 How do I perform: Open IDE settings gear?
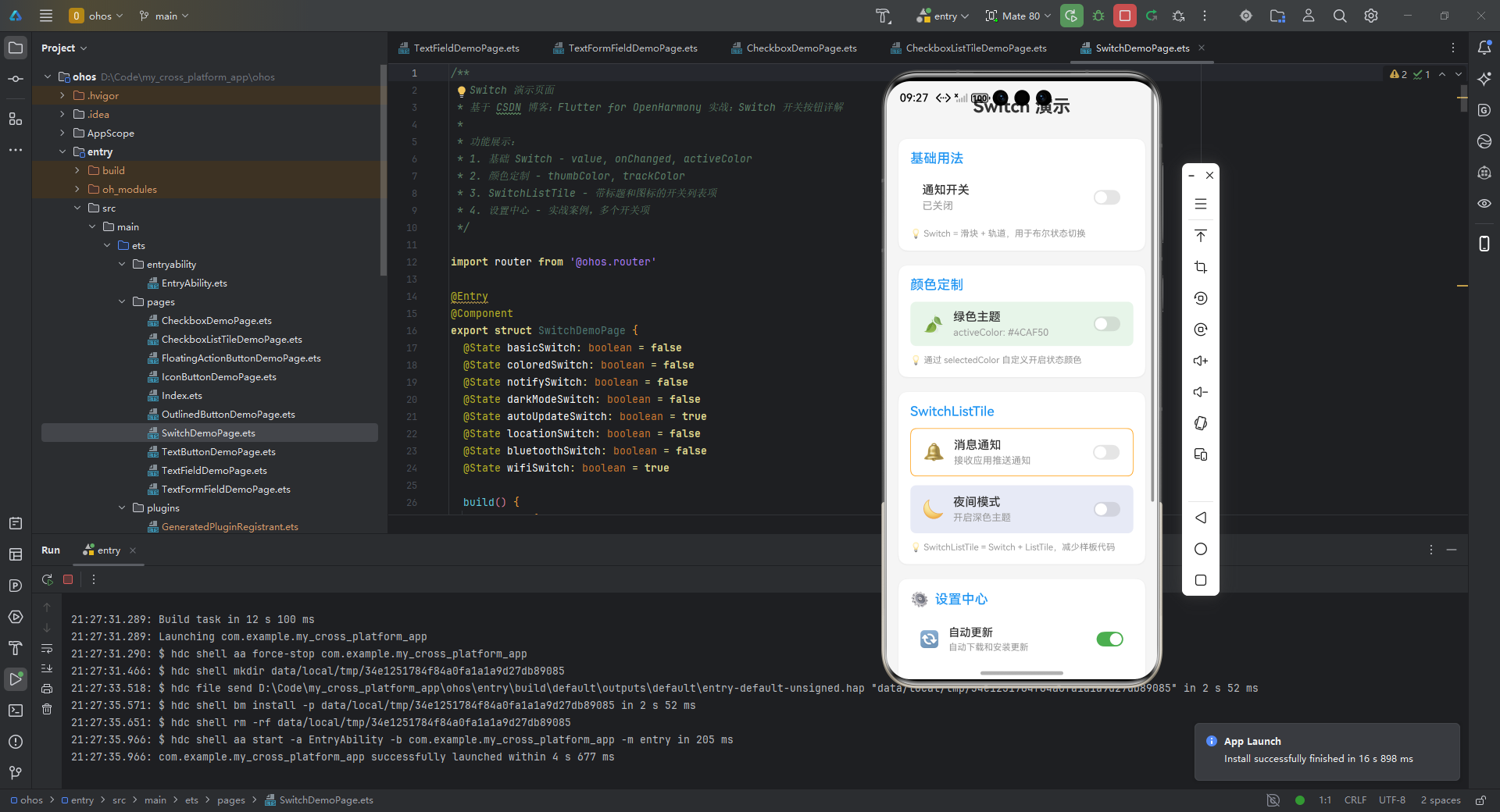pyautogui.click(x=1371, y=16)
